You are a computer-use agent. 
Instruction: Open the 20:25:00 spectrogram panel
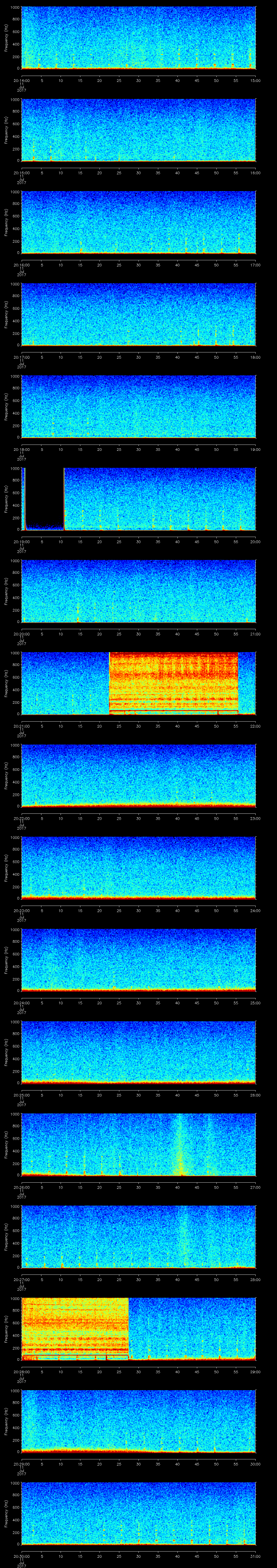138,1051
